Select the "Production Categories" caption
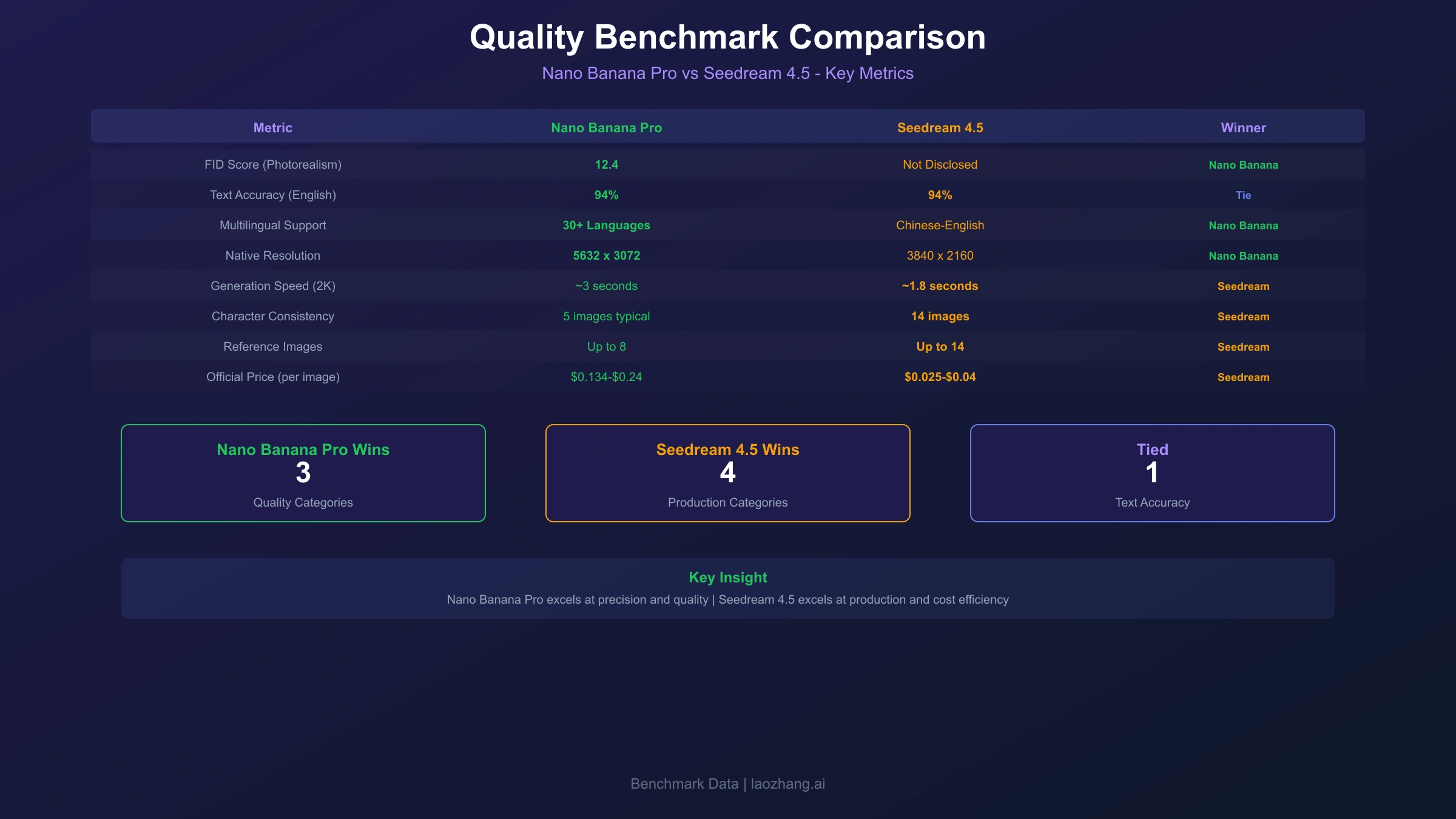This screenshot has width=1456, height=819. coord(728,502)
